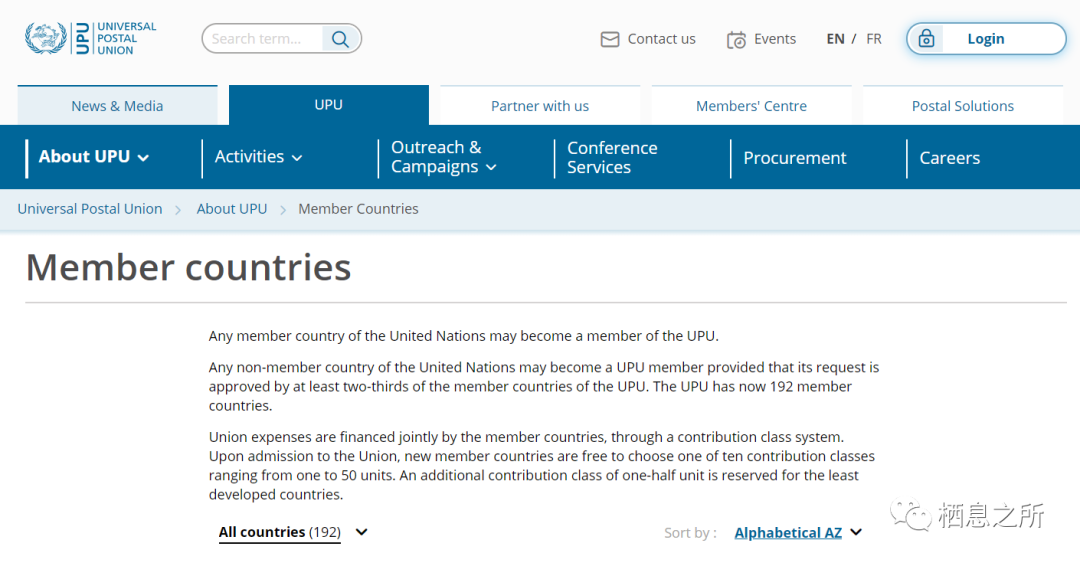Viewport: 1080px width, 563px height.
Task: Click the search magnifier icon
Action: point(340,39)
